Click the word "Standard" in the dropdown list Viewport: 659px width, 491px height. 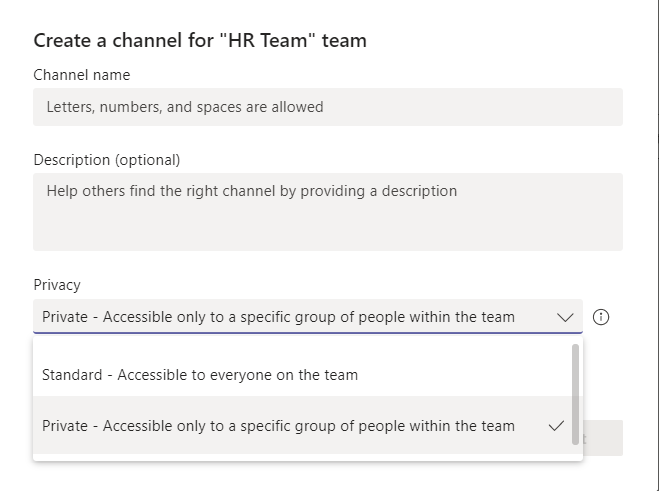pyautogui.click(x=72, y=375)
